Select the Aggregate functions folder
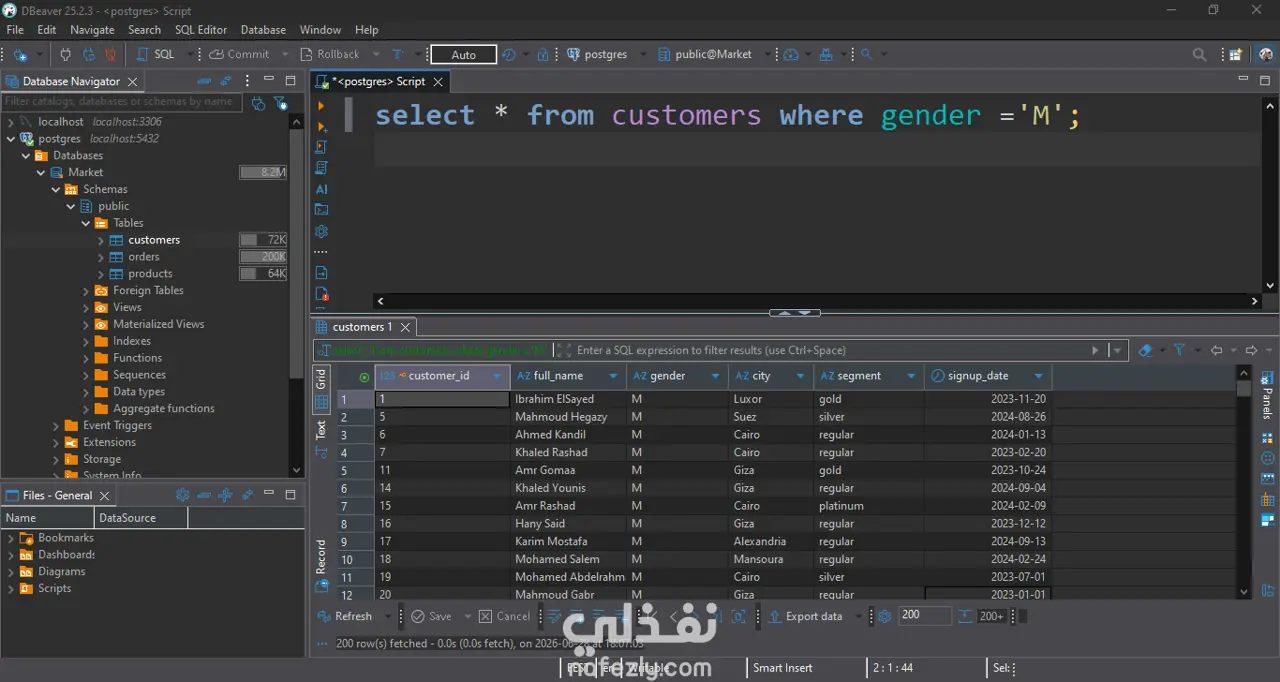Screen dimensions: 1280x682 163,409
